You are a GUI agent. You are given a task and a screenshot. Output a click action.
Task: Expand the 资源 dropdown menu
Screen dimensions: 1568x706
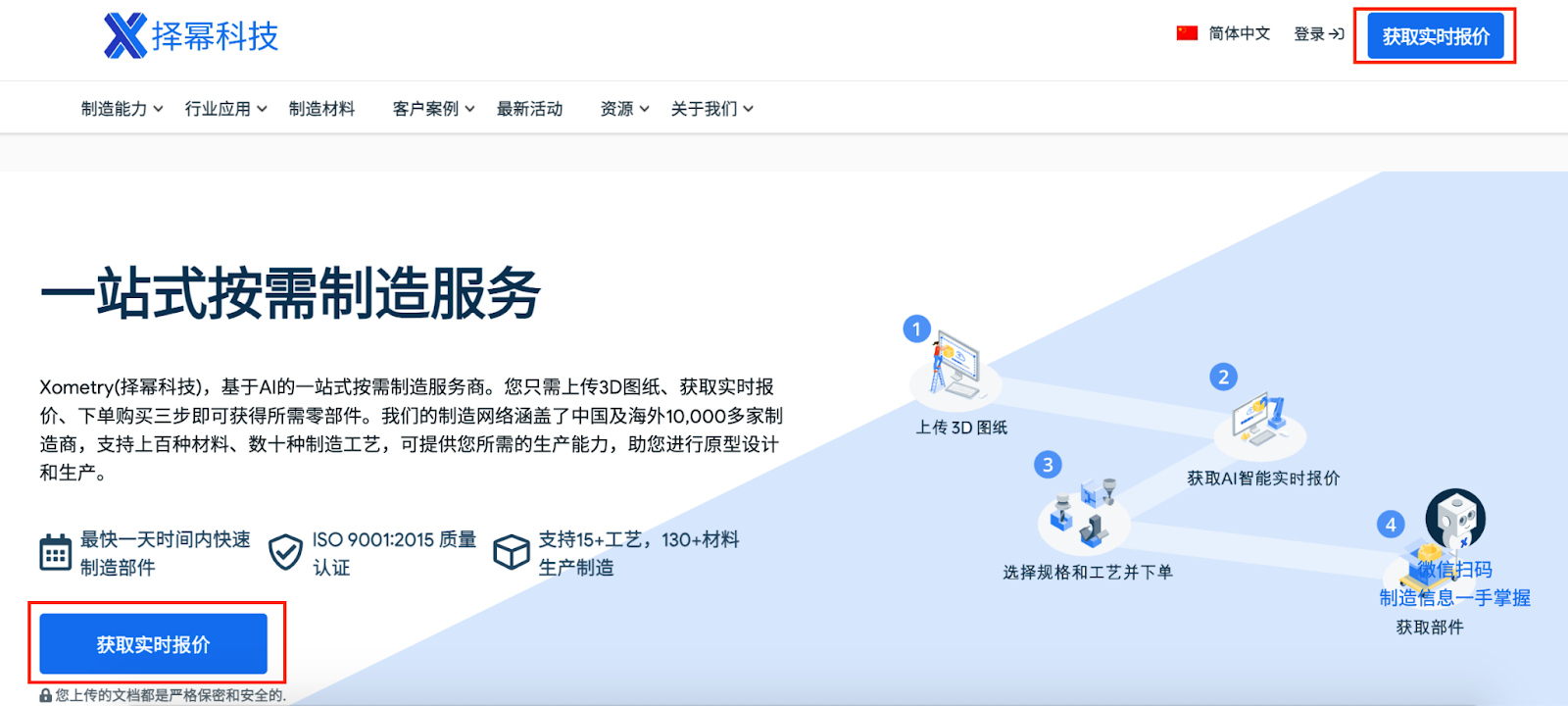click(x=625, y=109)
